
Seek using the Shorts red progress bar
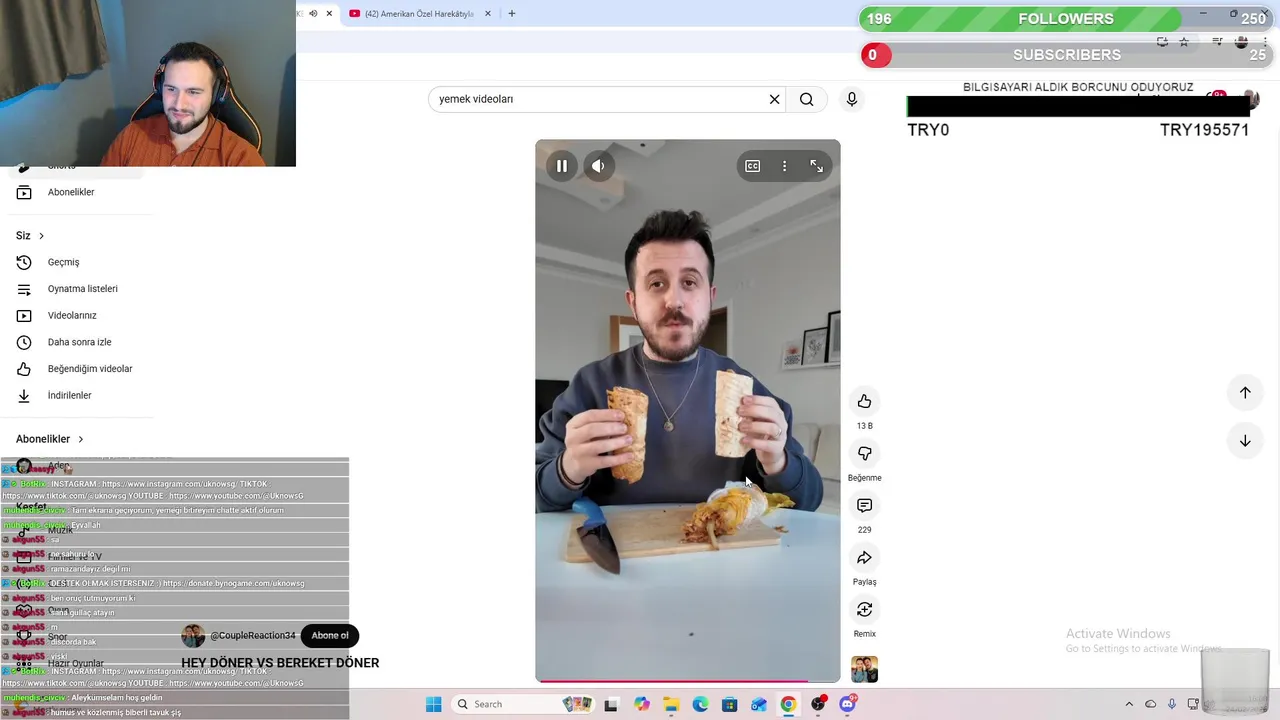click(687, 681)
